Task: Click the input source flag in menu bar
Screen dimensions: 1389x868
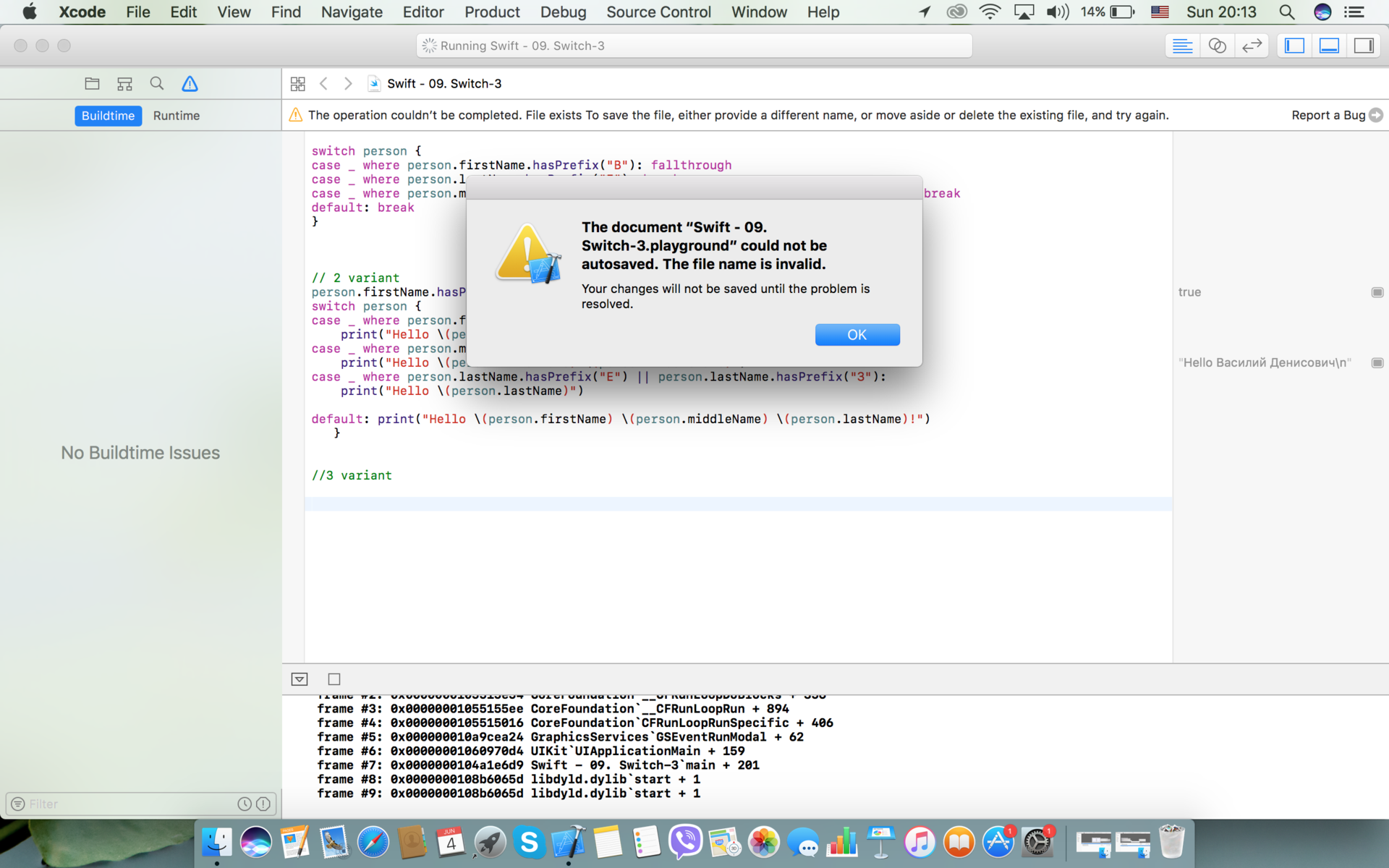Action: [x=1160, y=12]
